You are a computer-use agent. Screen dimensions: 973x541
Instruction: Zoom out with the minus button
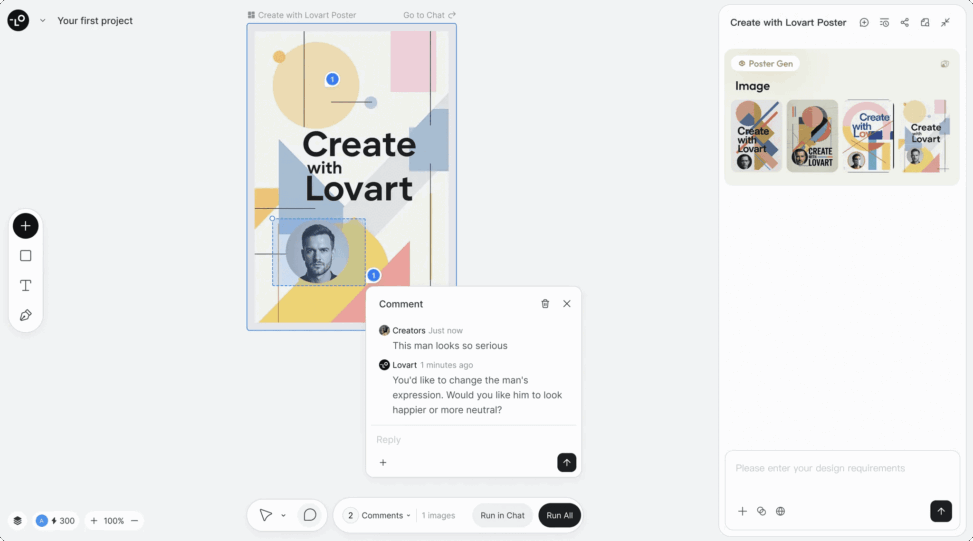[x=134, y=521]
